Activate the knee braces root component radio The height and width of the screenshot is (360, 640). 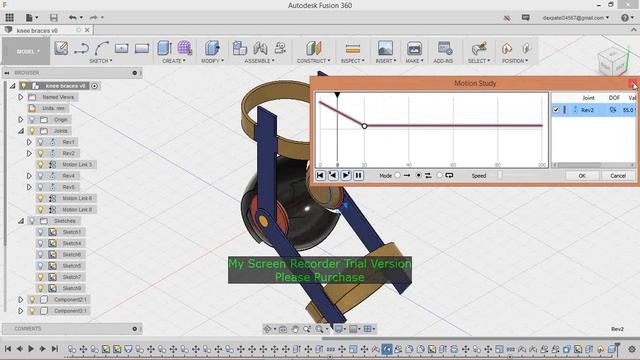95,86
